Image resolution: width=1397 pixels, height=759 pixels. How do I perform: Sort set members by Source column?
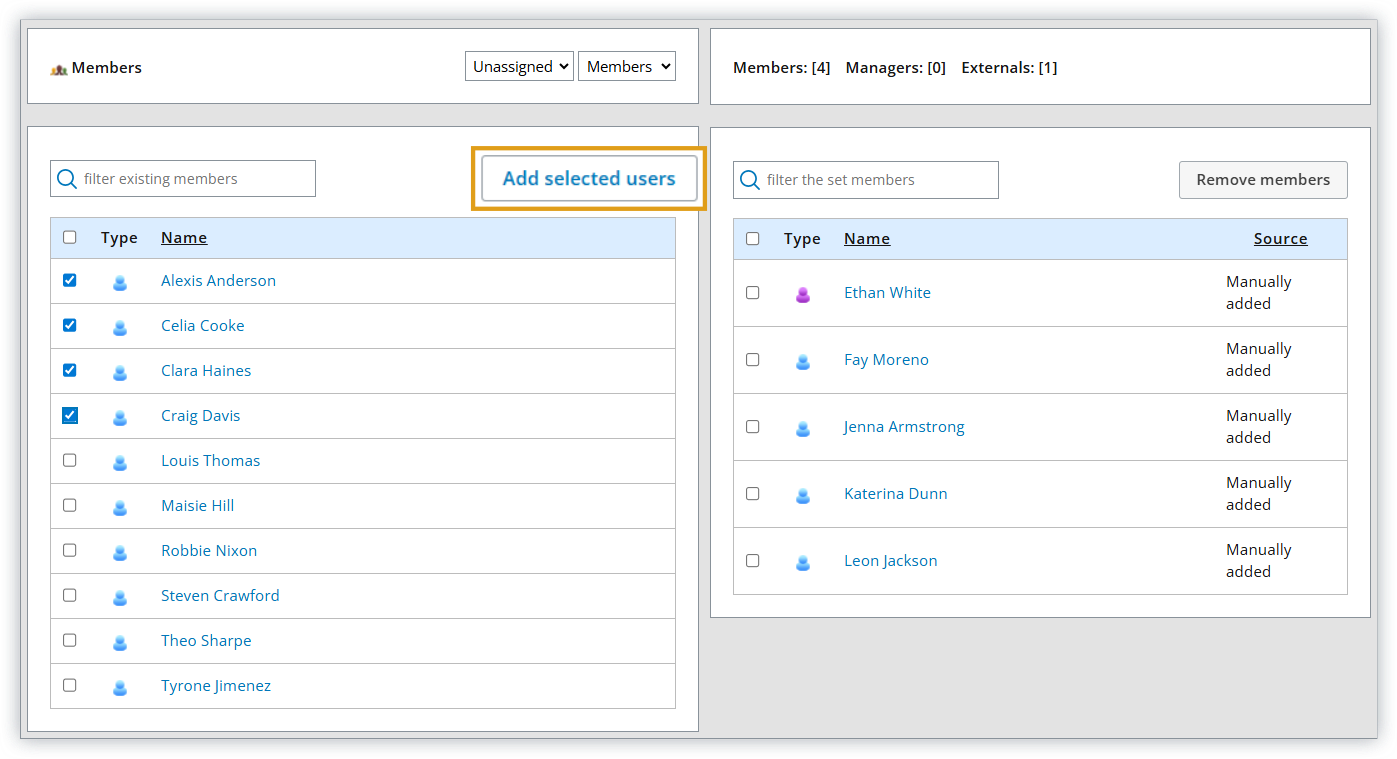point(1280,239)
